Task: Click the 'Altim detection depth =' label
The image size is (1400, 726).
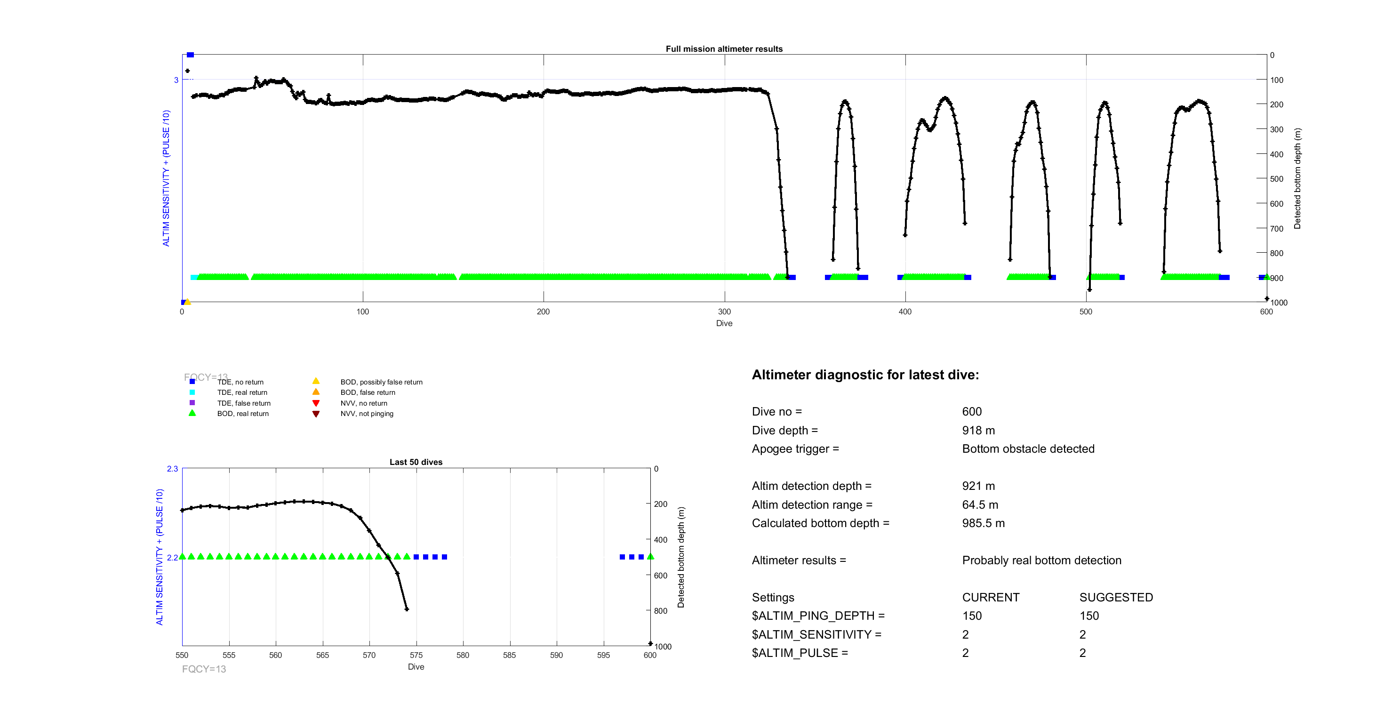Action: (812, 486)
